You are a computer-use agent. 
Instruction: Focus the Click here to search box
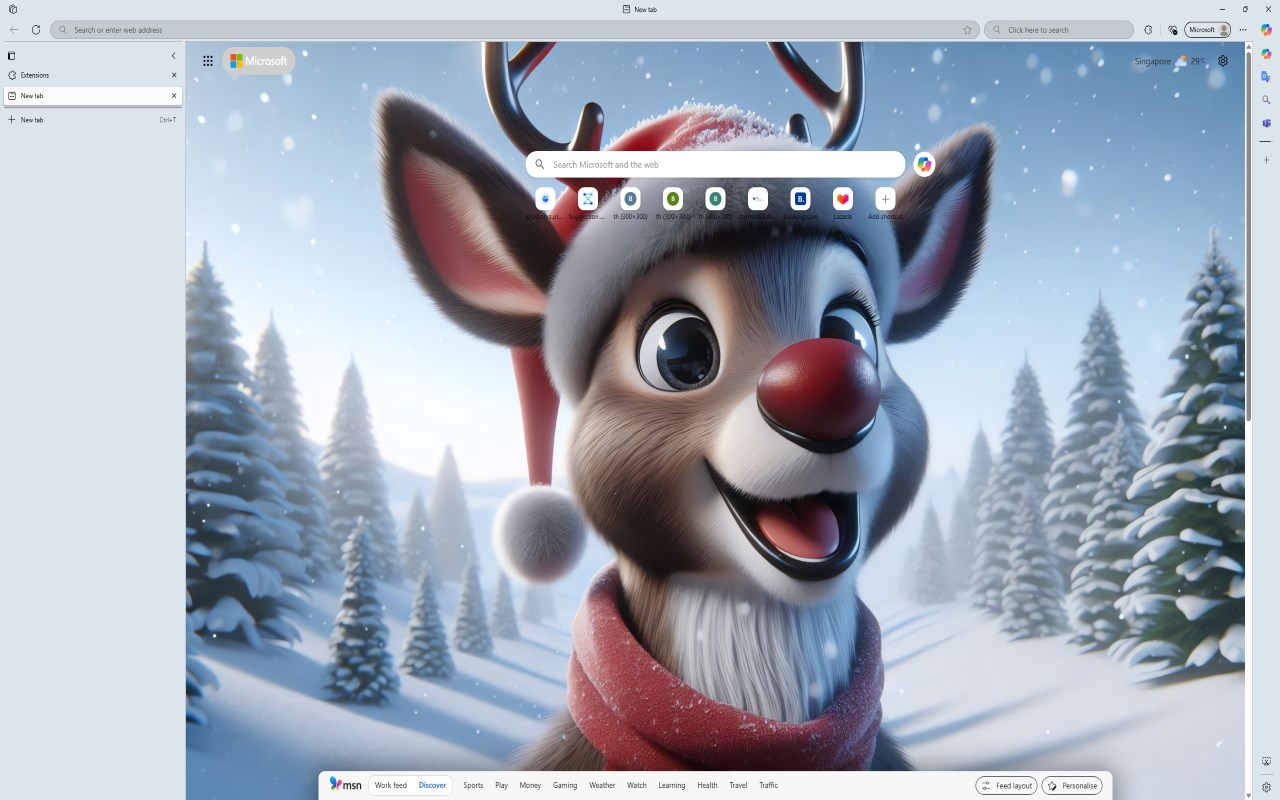1059,30
